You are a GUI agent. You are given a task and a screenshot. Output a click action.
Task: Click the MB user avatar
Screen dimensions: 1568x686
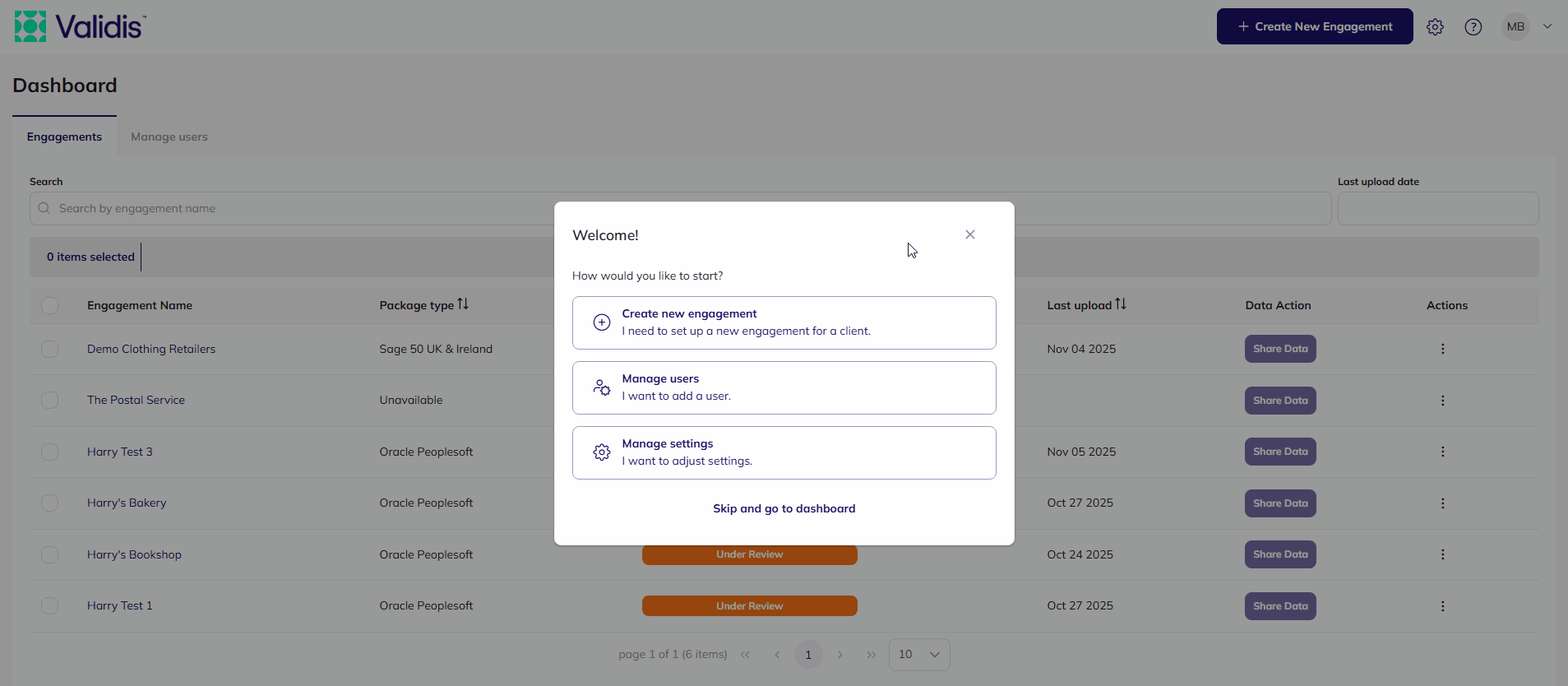(1515, 27)
